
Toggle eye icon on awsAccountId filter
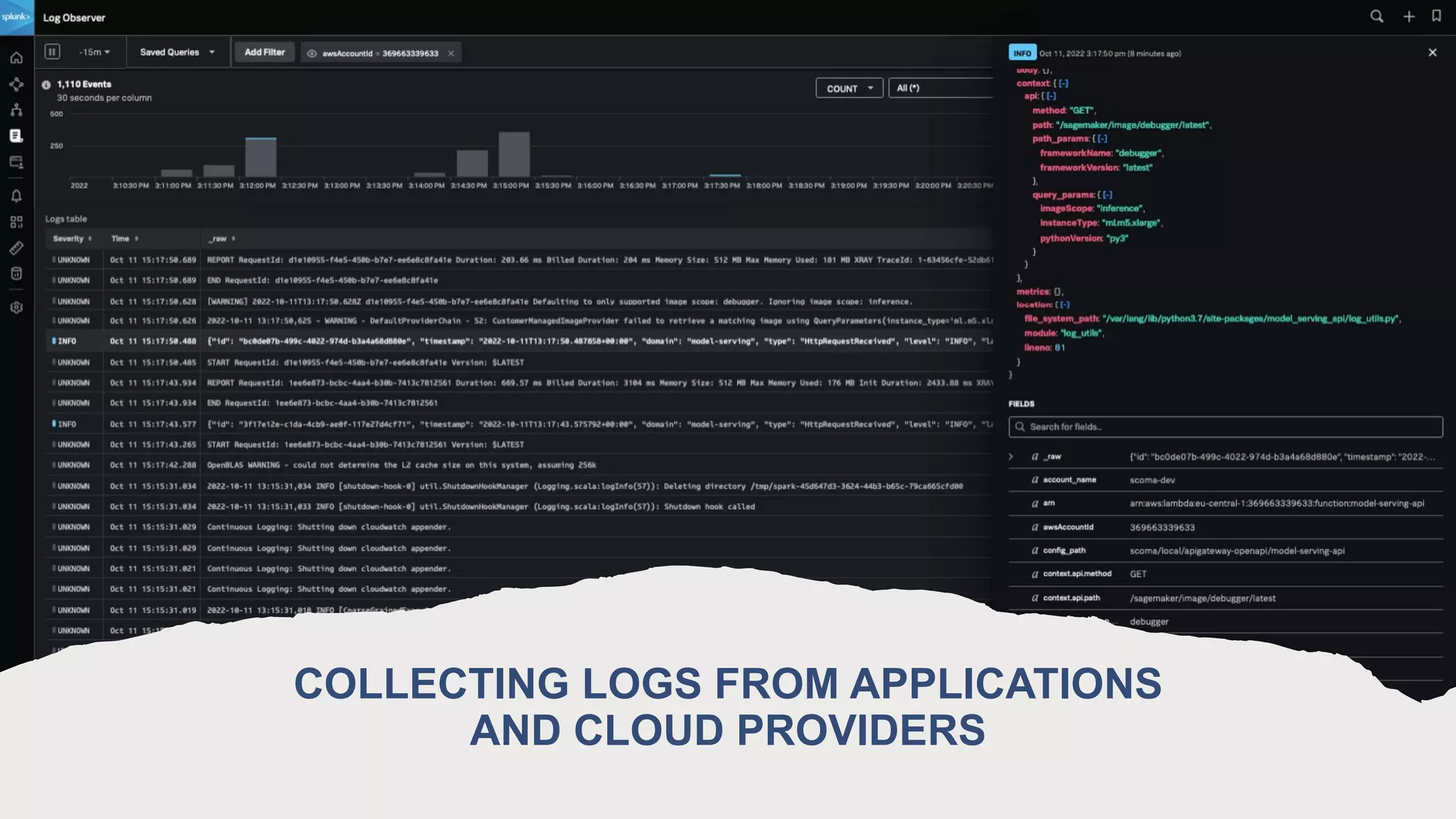[x=311, y=53]
